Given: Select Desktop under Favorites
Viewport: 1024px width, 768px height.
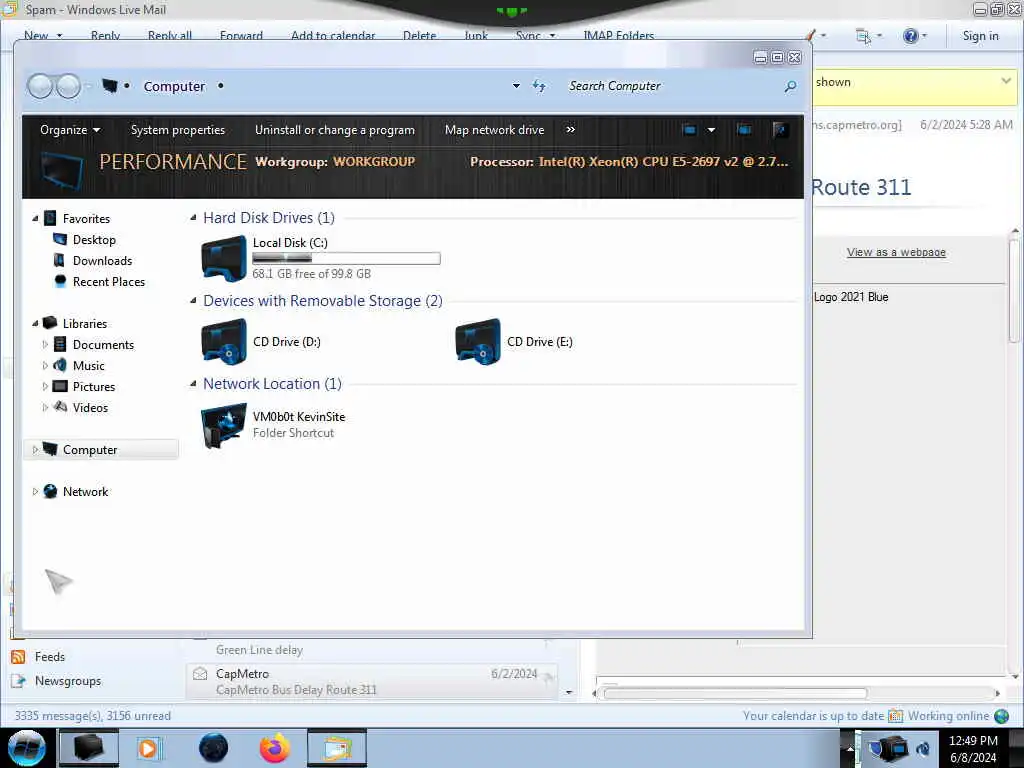Looking at the screenshot, I should [x=94, y=240].
